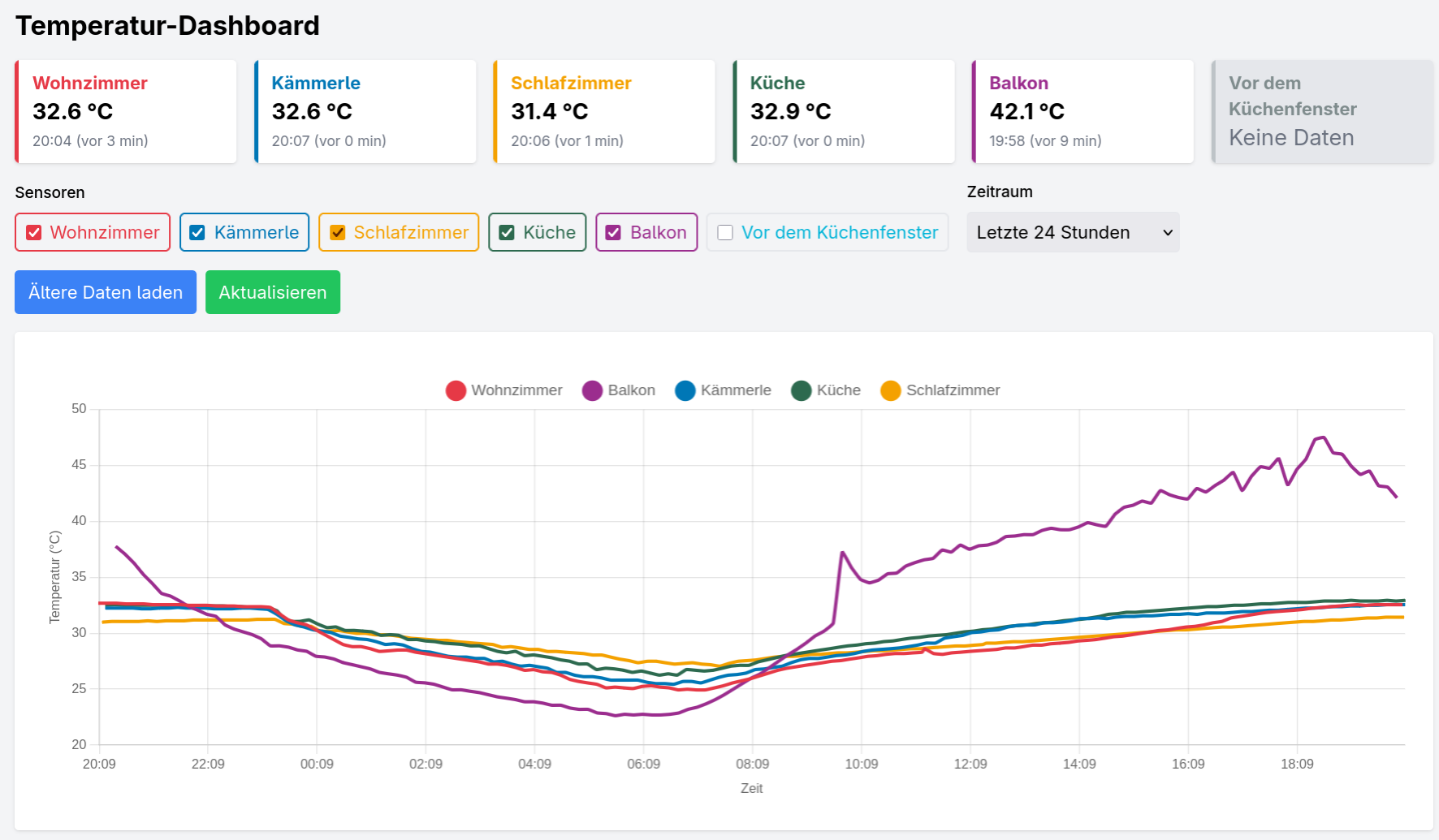The image size is (1439, 840).
Task: Select the Küche 32.9 °C card
Action: [844, 111]
